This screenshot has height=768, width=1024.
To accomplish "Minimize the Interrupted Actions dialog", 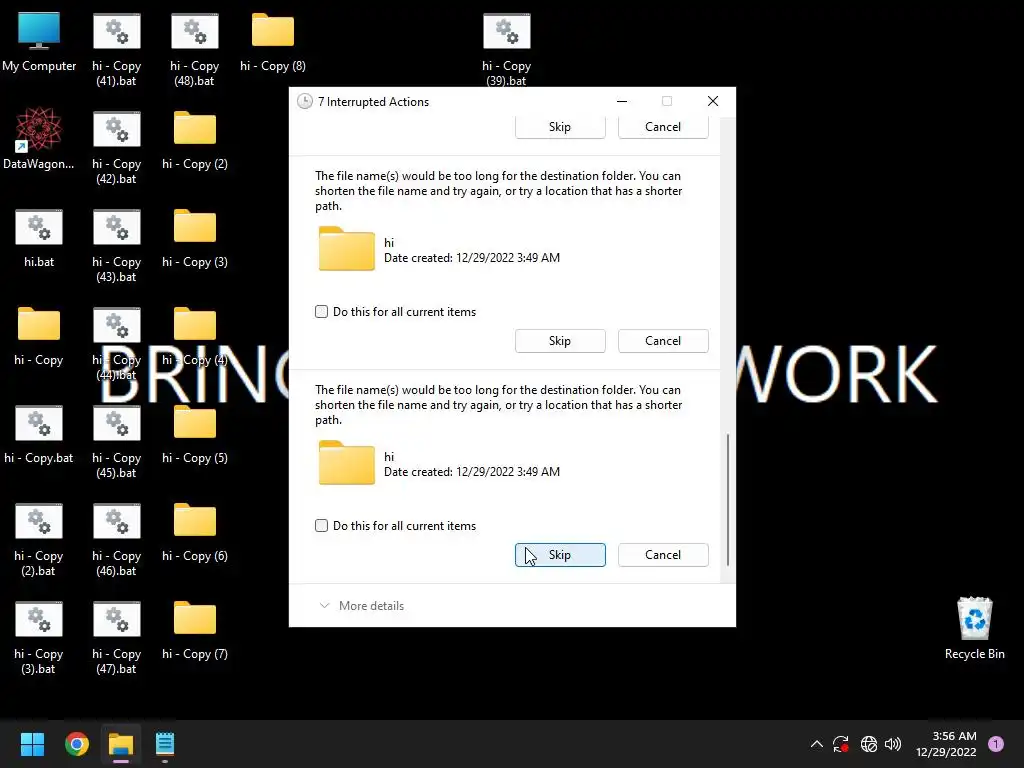I will 622,101.
